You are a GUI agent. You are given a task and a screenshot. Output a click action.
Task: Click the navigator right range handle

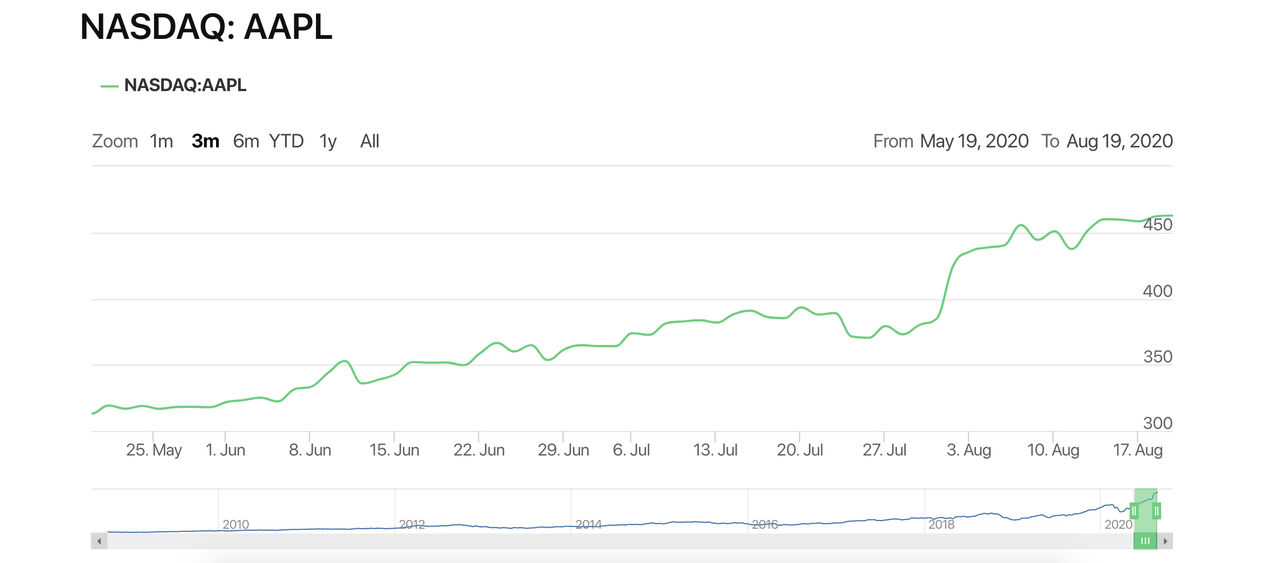pos(1156,511)
